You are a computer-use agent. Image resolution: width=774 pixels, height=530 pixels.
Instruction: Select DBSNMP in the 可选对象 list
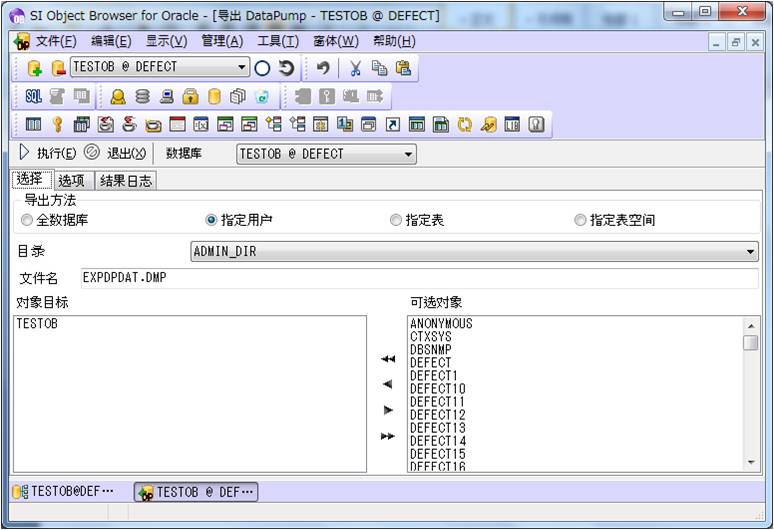(x=430, y=349)
